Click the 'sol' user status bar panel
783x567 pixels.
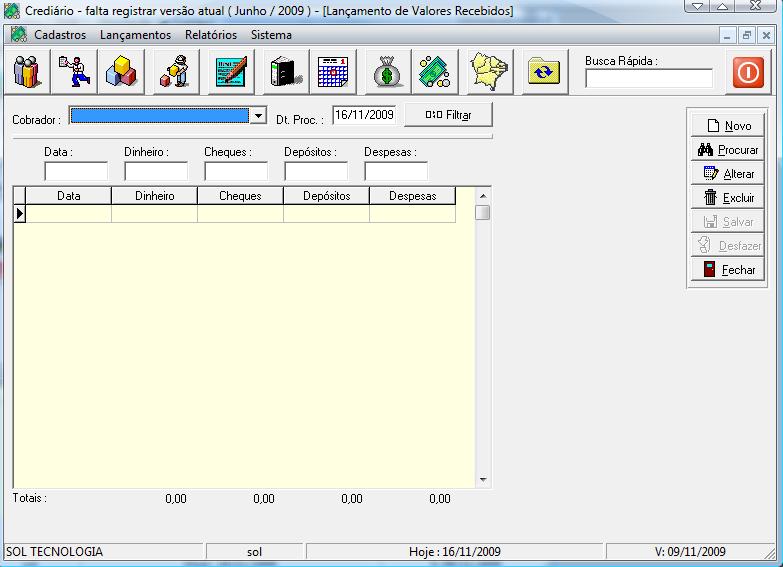click(254, 552)
